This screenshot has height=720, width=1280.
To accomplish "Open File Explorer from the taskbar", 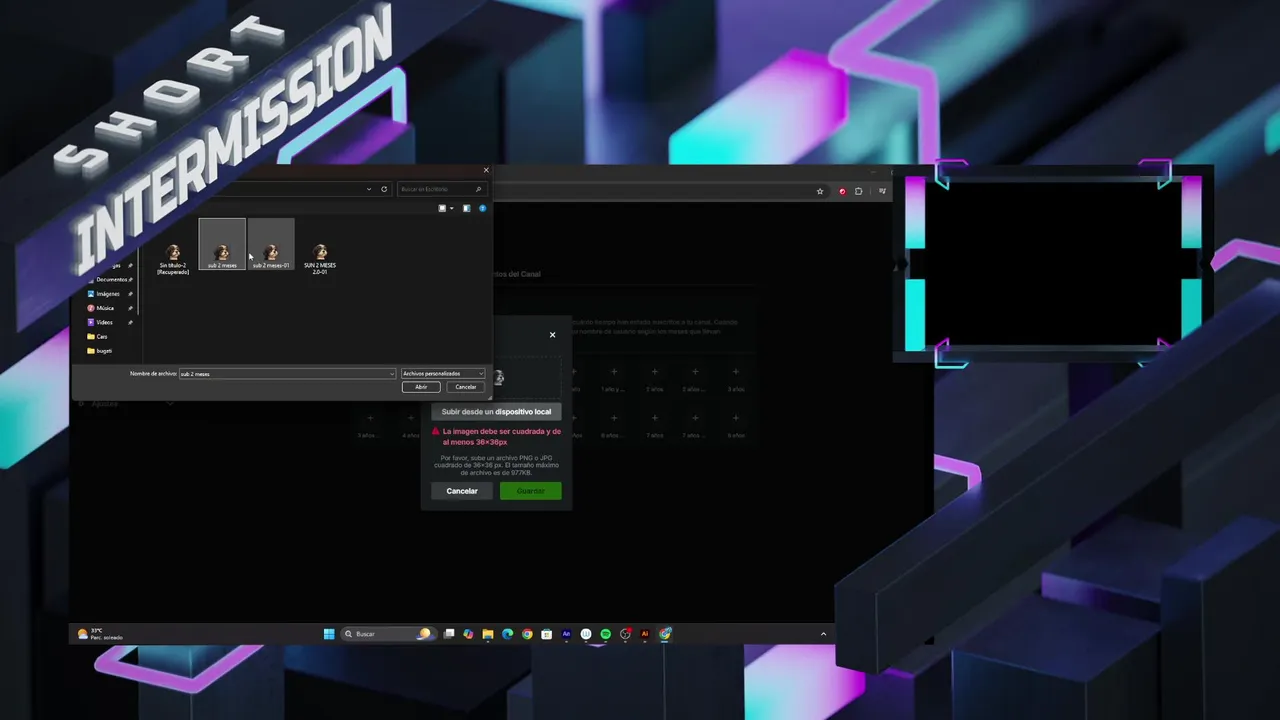I will [488, 634].
